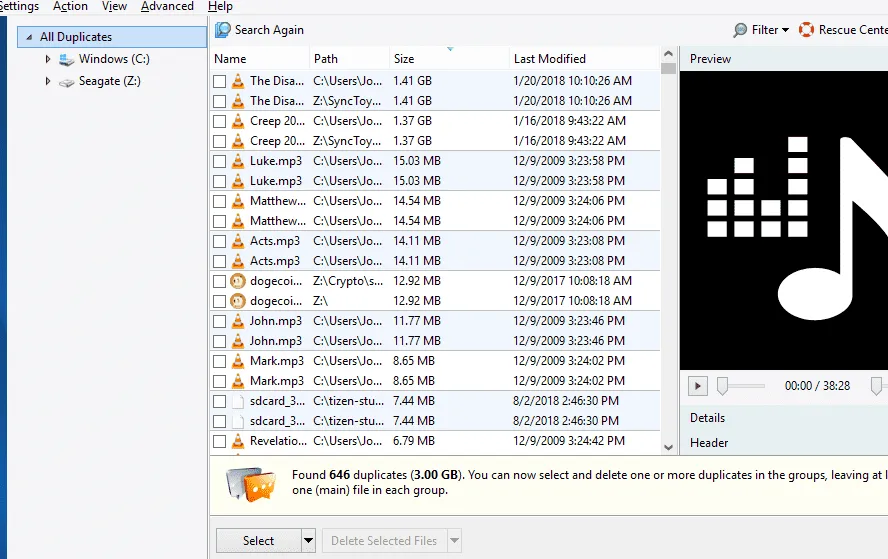Open the View menu
Image resolution: width=888 pixels, height=559 pixels.
[x=114, y=7]
